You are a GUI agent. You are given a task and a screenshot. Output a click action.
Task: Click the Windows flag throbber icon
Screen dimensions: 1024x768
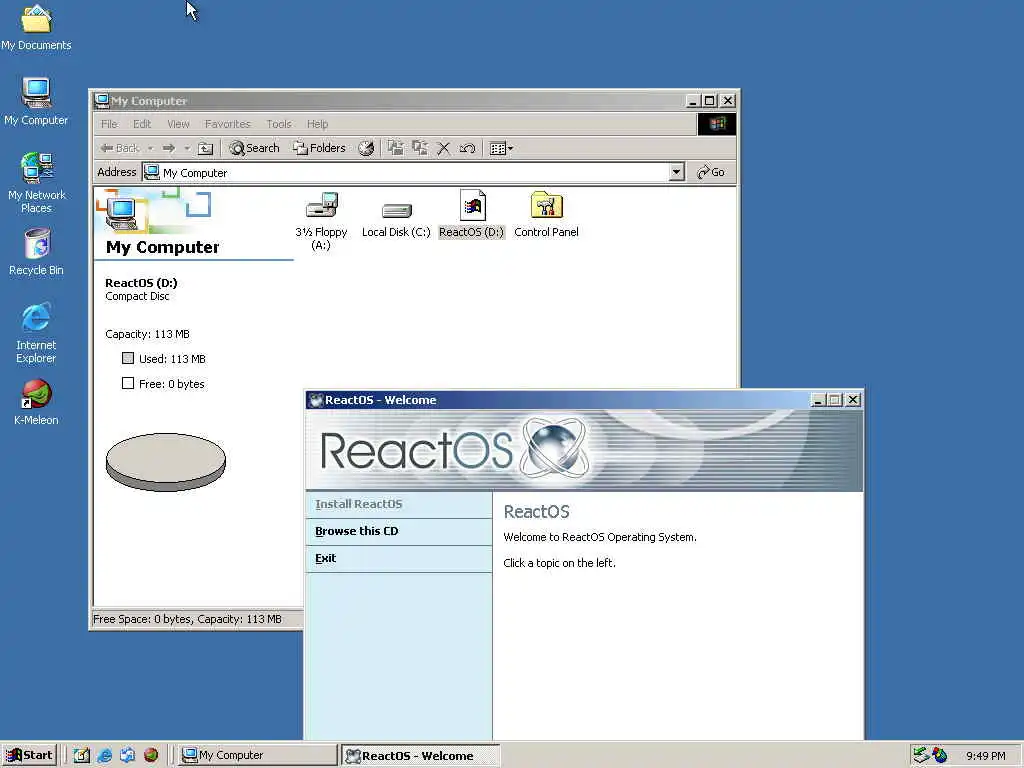click(717, 124)
